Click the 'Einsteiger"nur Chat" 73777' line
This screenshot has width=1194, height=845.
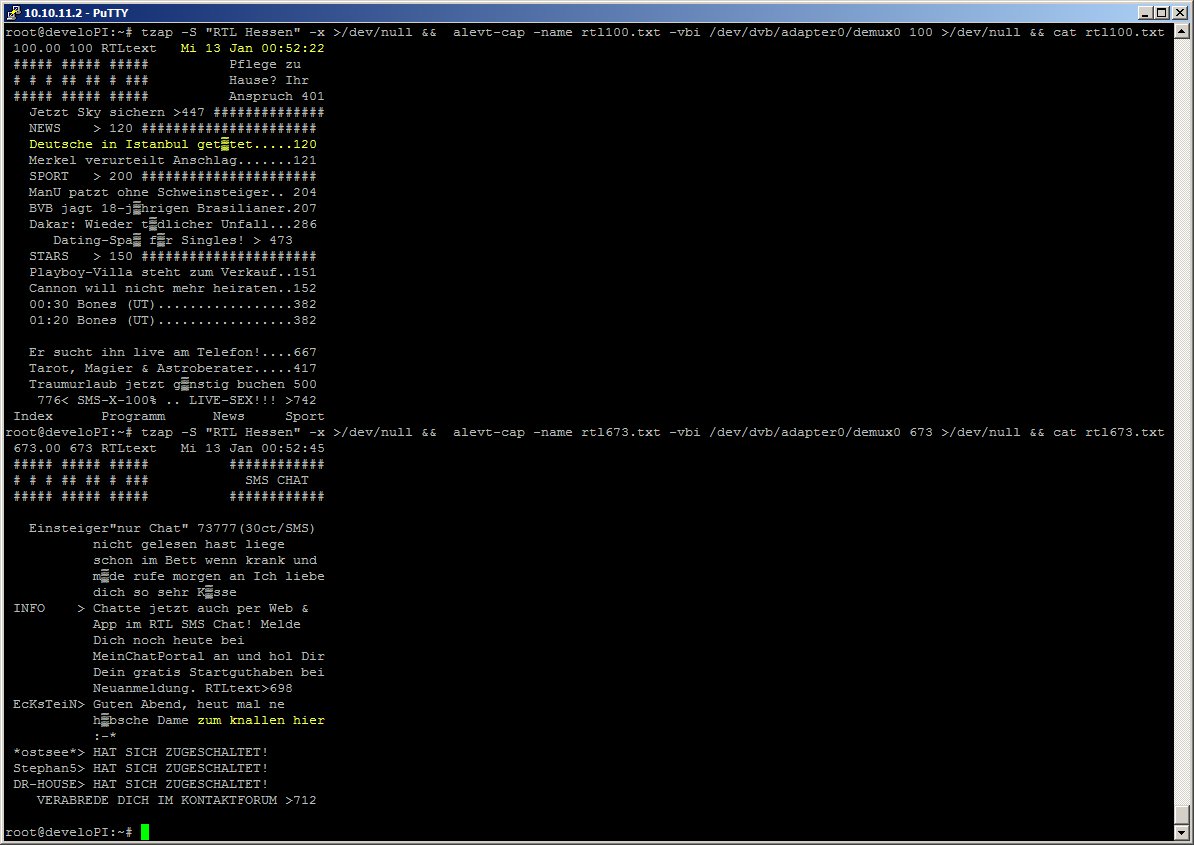tap(172, 528)
